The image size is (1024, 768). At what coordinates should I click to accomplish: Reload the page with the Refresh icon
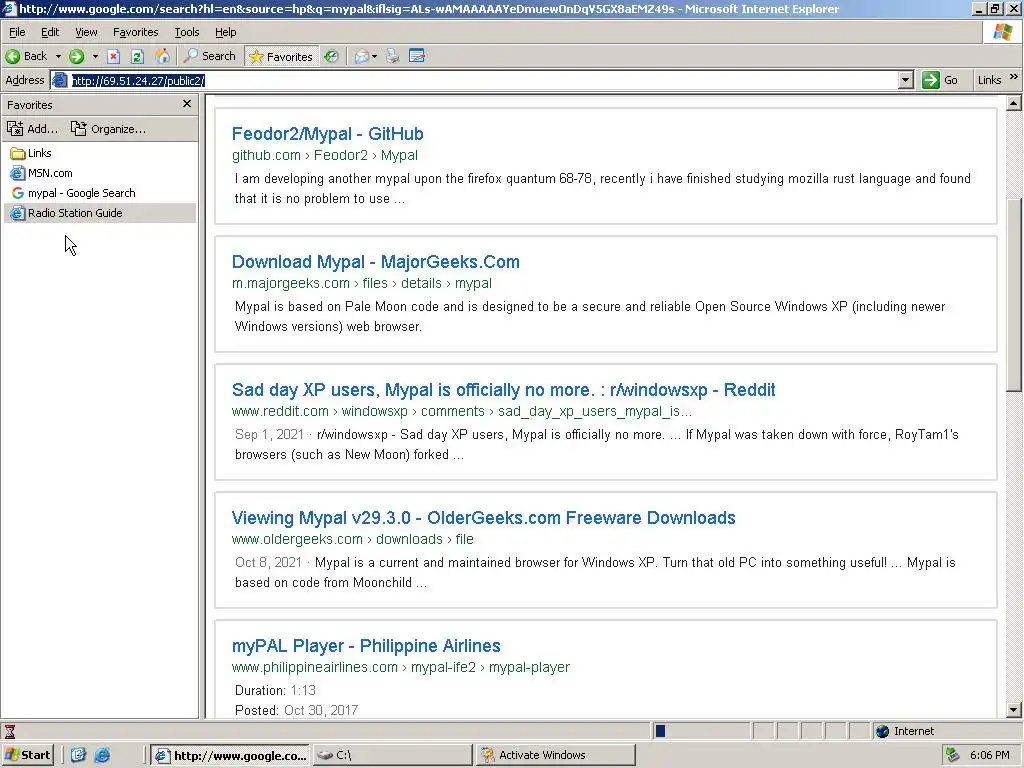[137, 56]
